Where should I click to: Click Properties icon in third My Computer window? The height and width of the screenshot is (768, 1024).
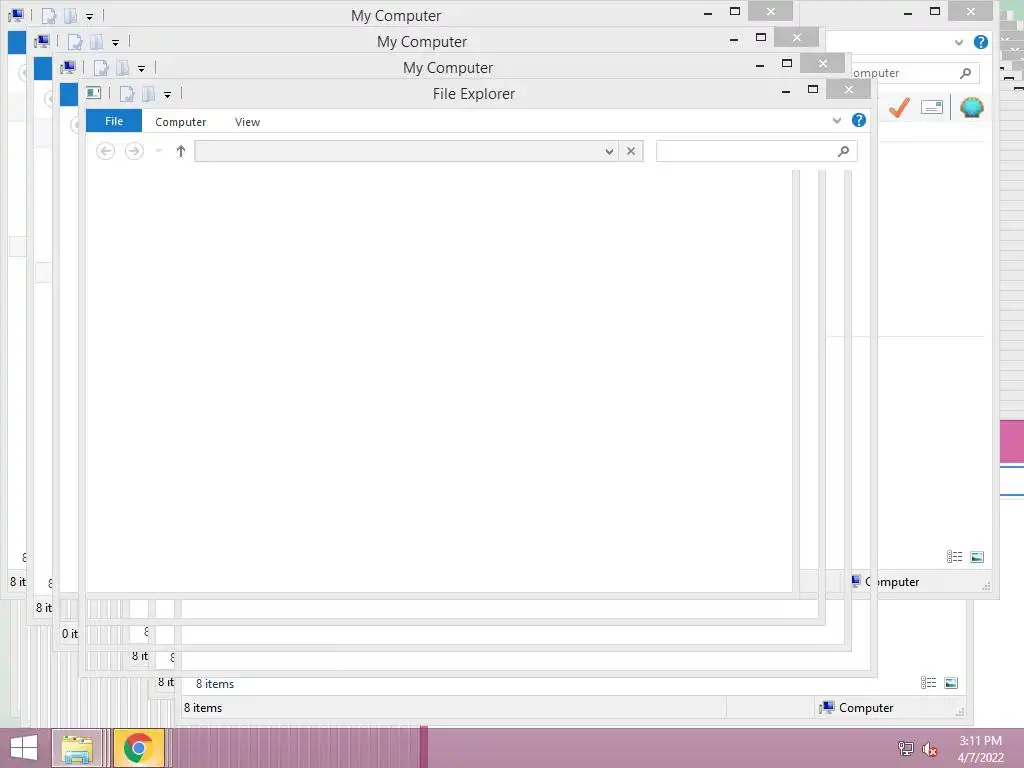click(101, 67)
